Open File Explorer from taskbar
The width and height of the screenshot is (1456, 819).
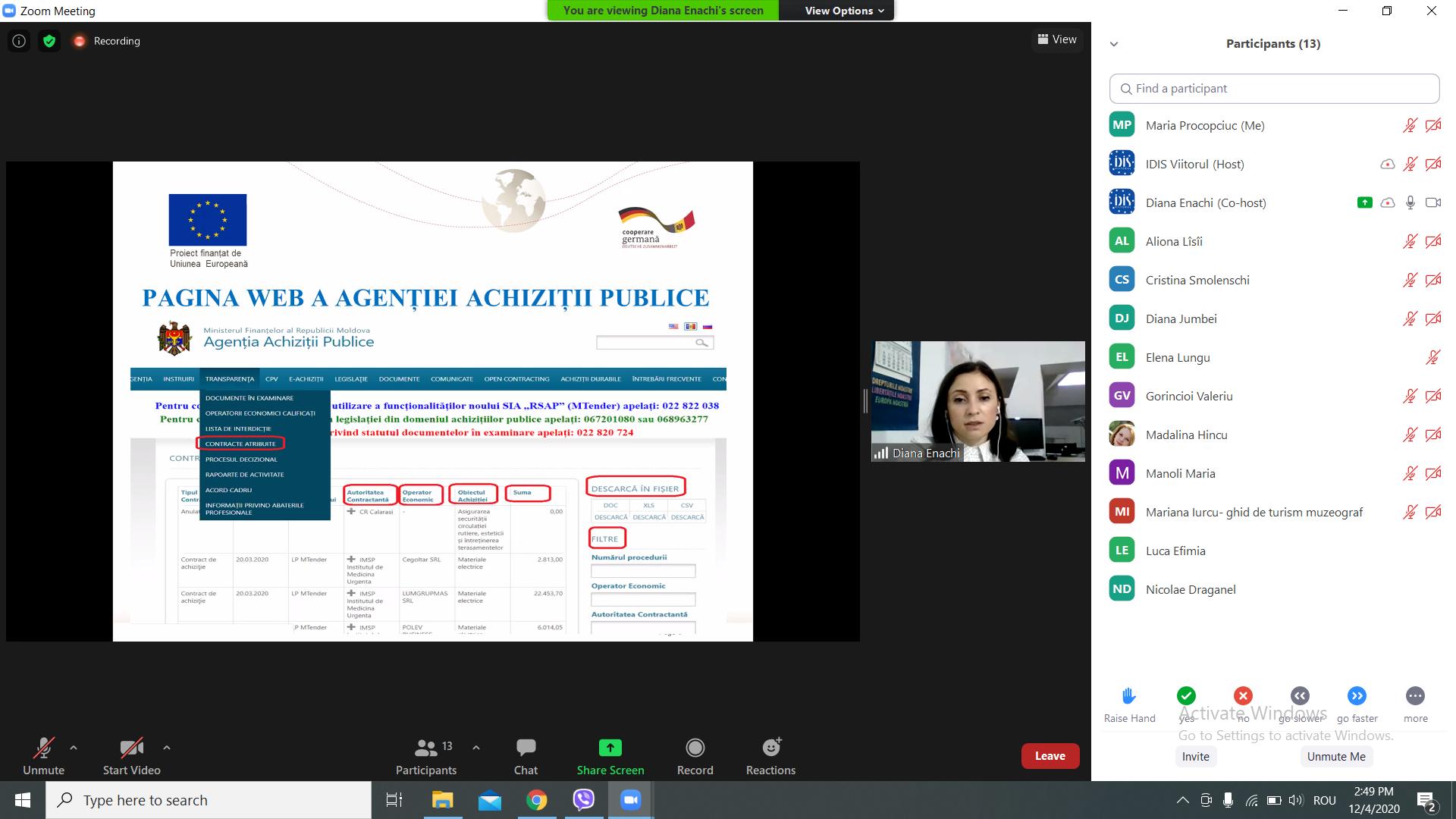pos(442,800)
